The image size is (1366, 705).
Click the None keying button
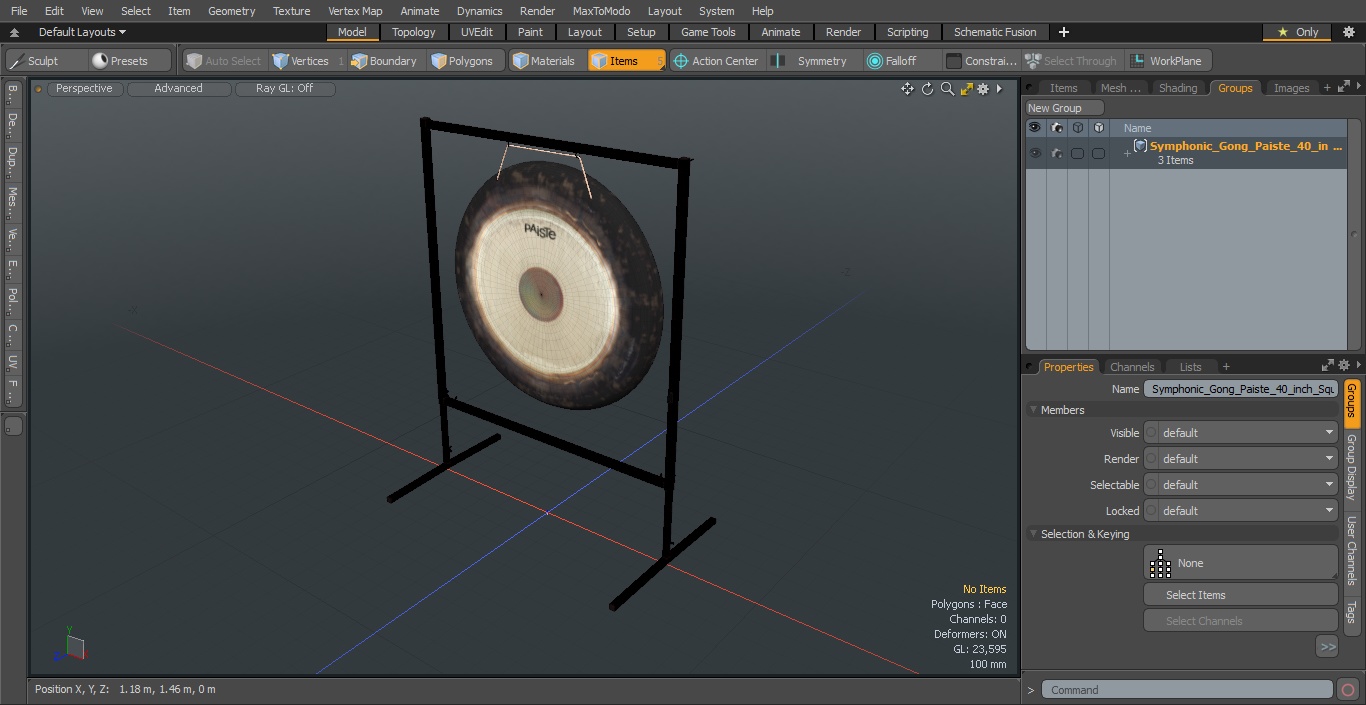click(1240, 563)
